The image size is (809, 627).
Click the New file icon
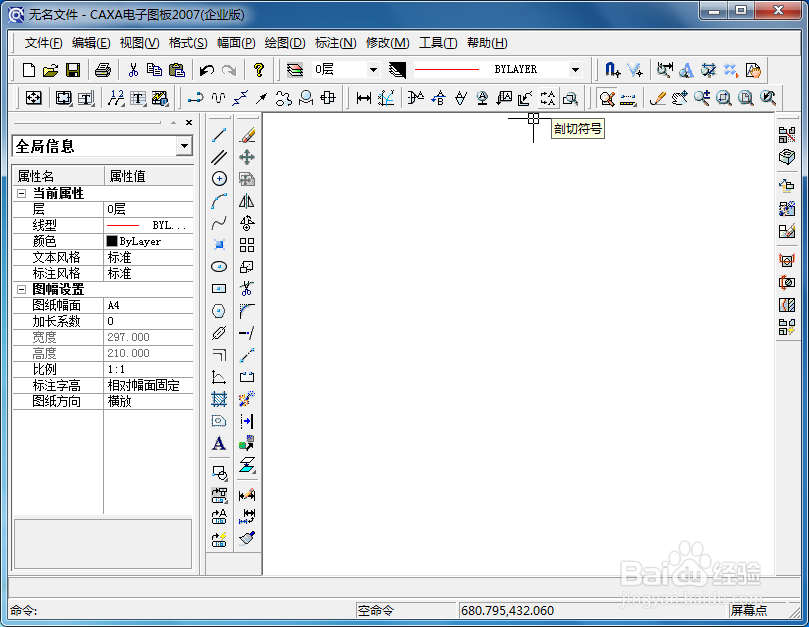(29, 70)
